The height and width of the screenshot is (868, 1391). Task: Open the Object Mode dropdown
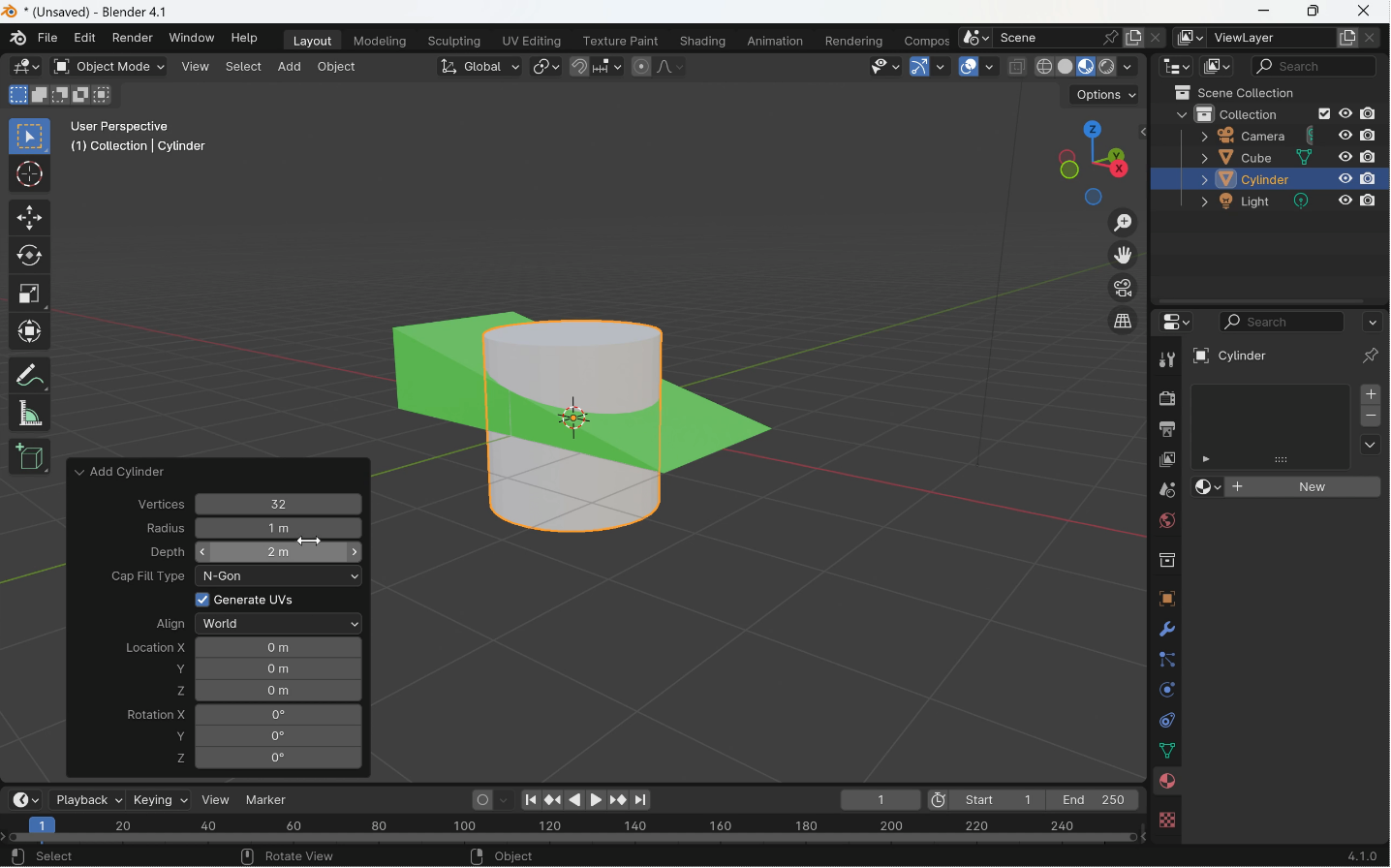tap(109, 67)
